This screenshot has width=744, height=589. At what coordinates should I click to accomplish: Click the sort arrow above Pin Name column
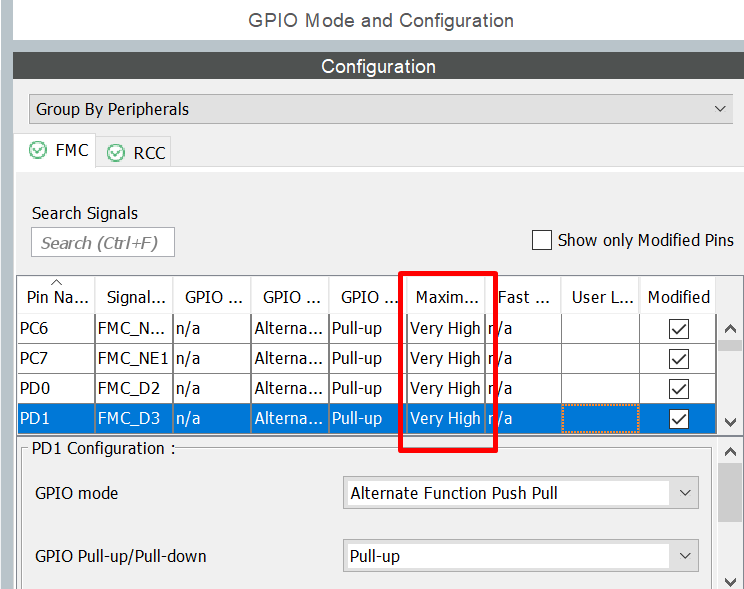[56, 282]
